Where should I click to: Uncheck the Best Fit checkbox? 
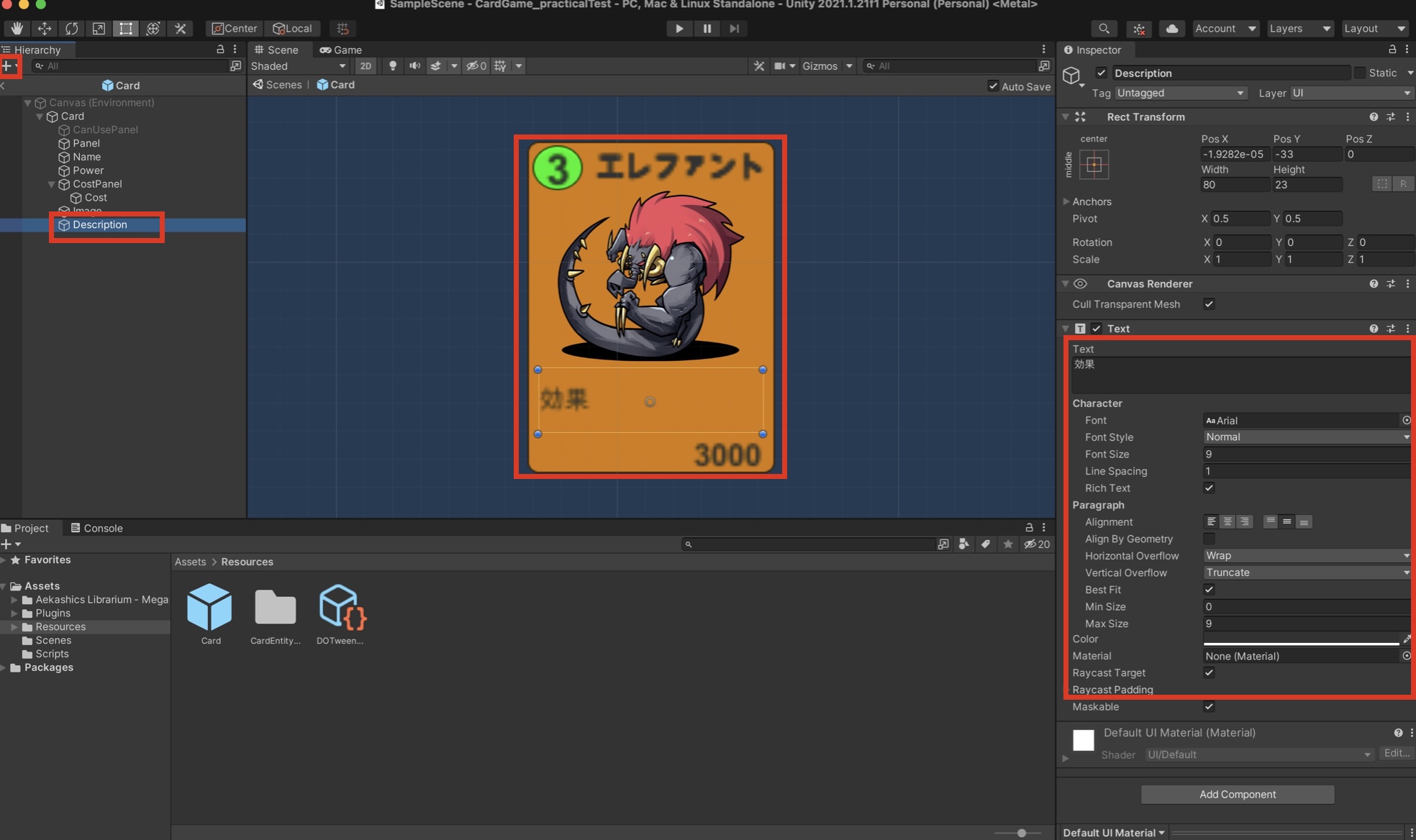[1209, 590]
